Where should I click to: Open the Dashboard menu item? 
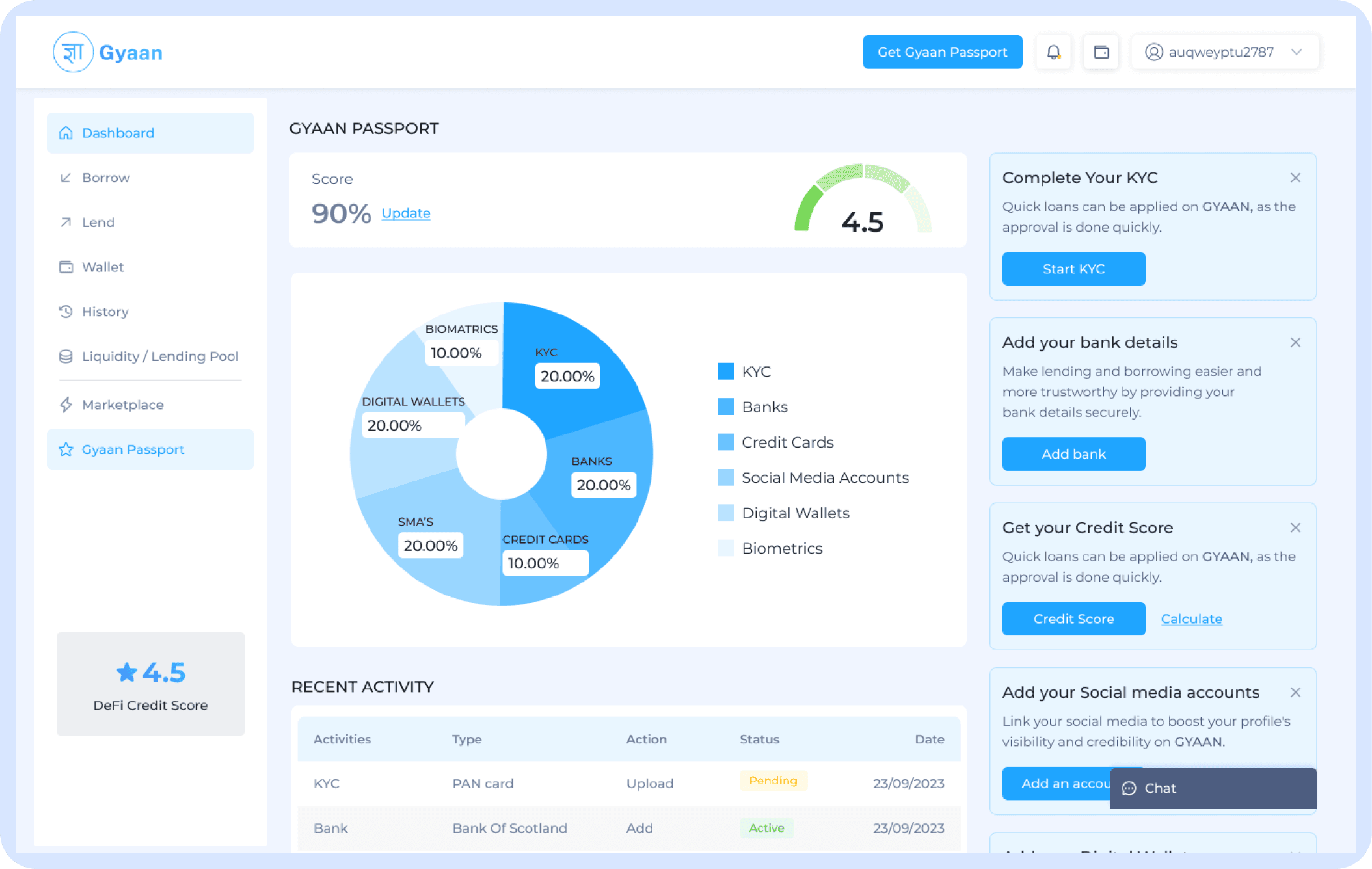(150, 133)
